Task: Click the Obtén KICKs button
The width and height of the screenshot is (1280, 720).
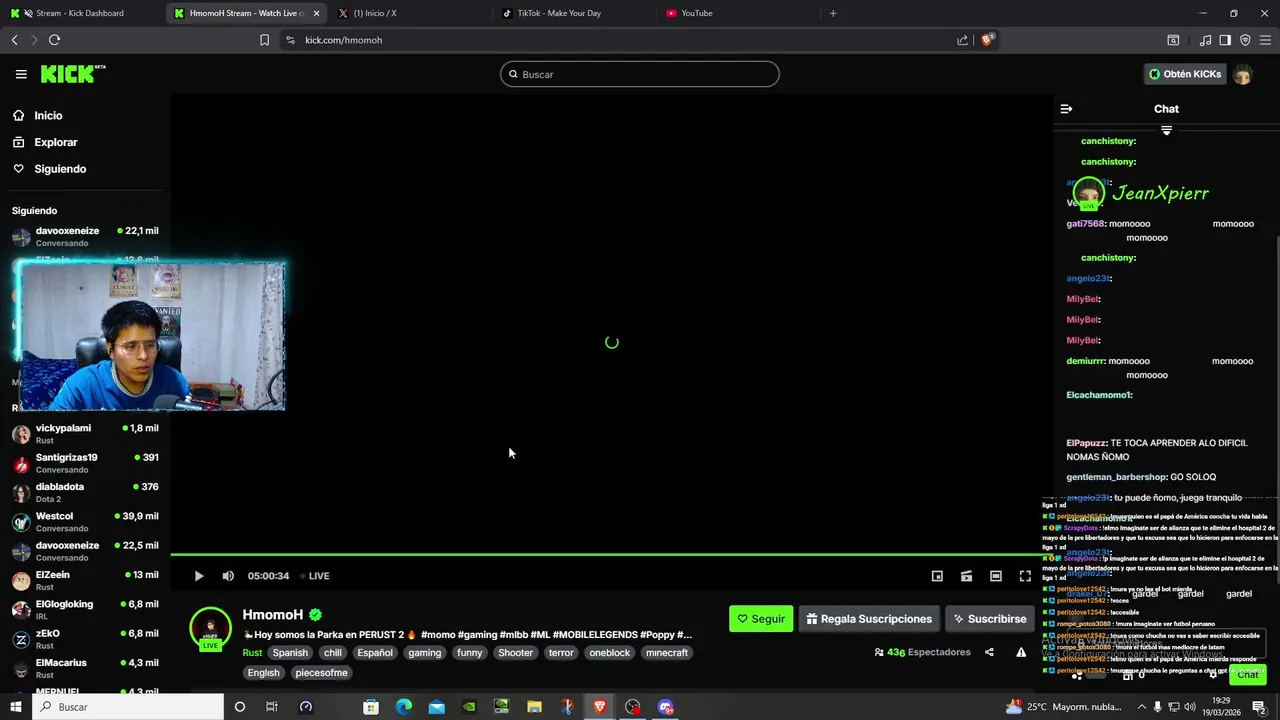Action: (x=1184, y=74)
